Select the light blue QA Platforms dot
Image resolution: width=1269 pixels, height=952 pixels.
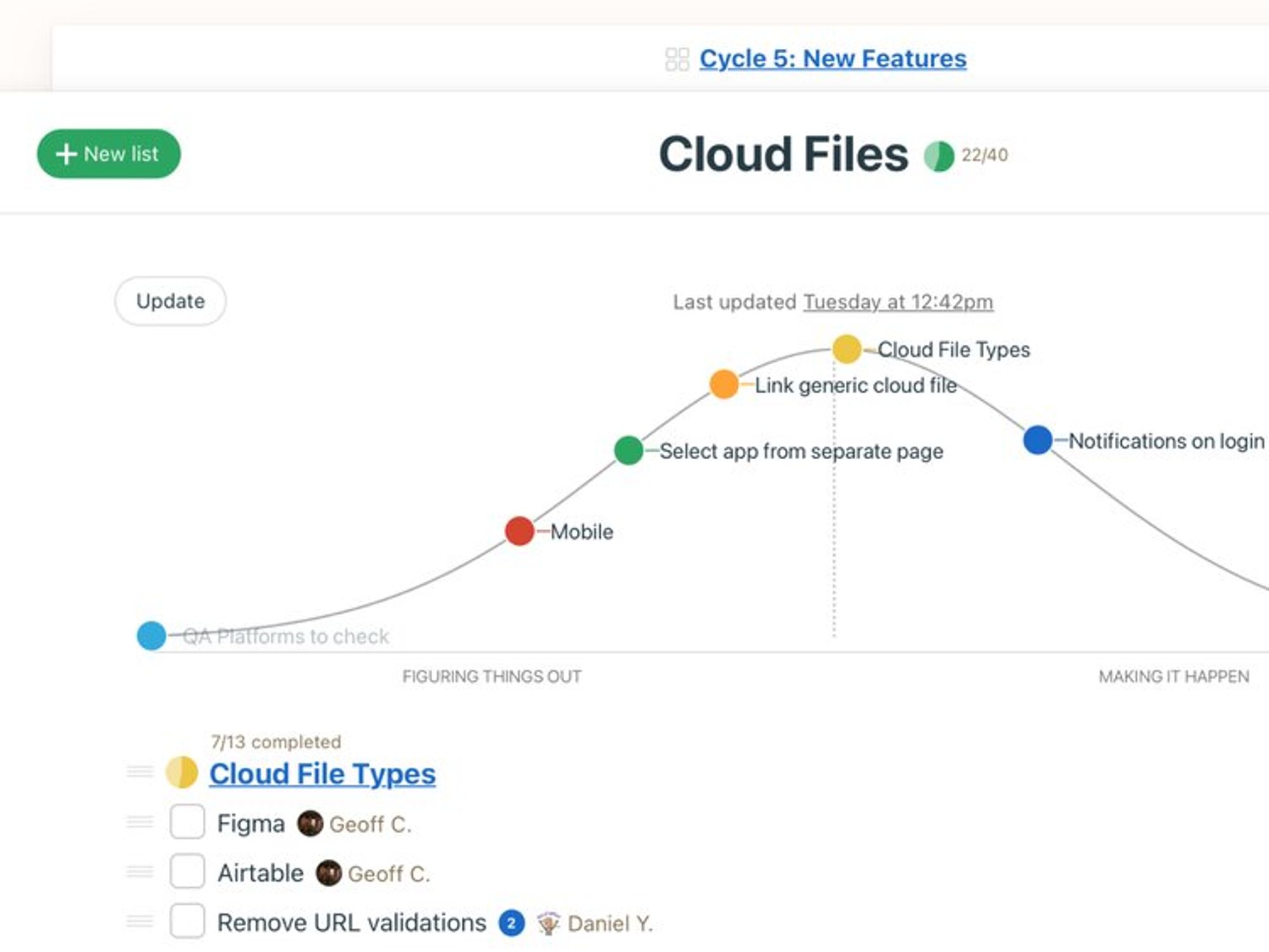[152, 636]
